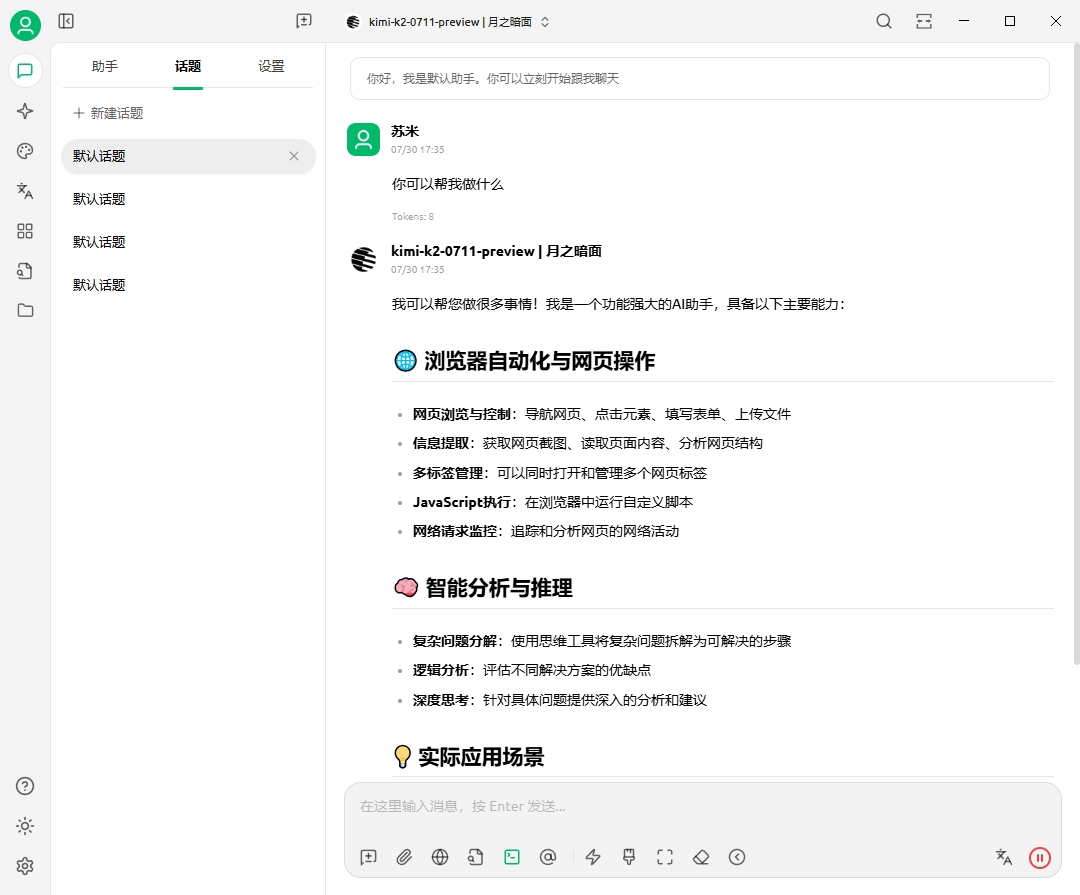This screenshot has height=895, width=1080.
Task: Click the kimi-k2-0711-preview | 月之暗面 message header
Action: [x=497, y=251]
